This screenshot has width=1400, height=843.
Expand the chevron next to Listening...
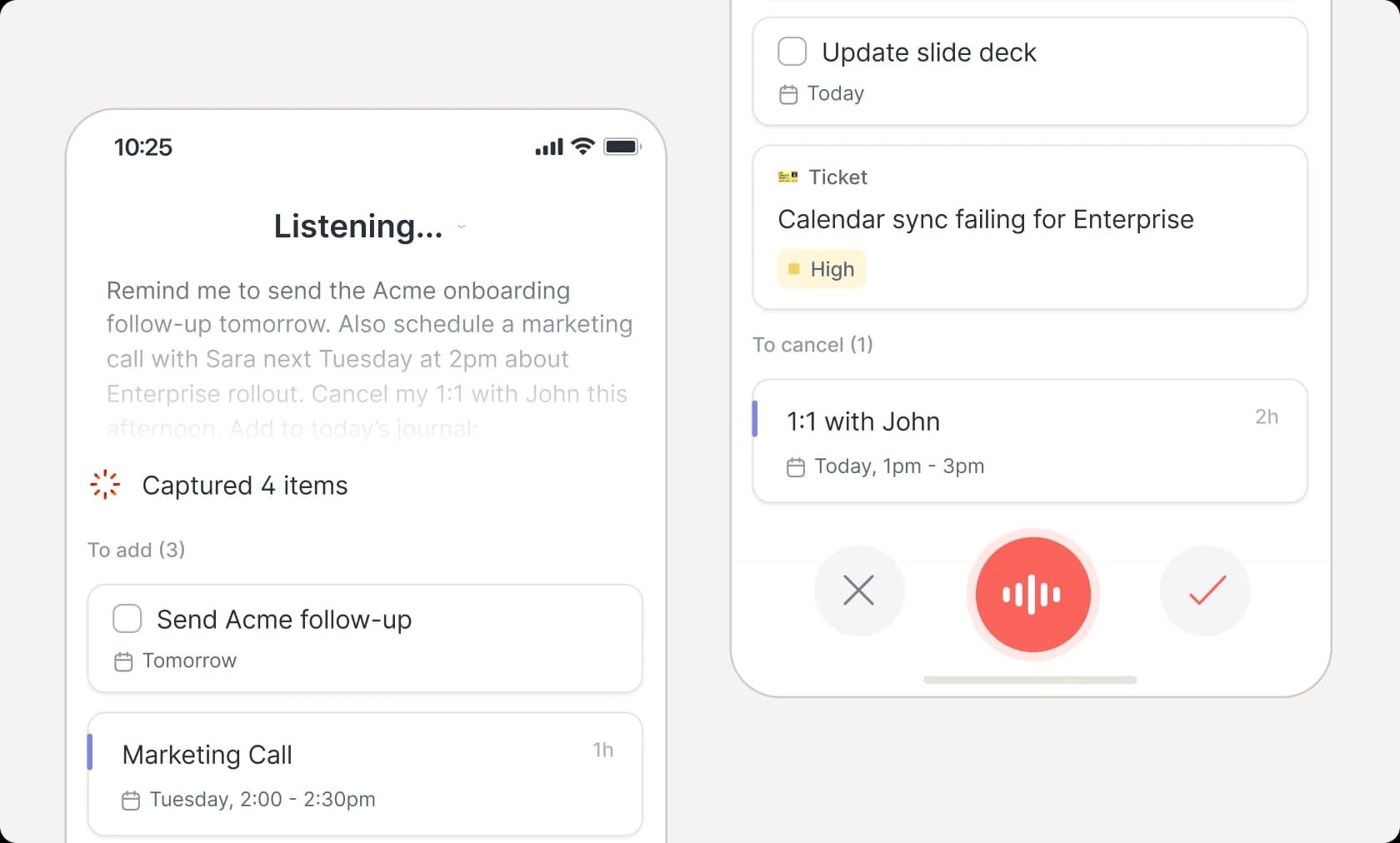(x=462, y=227)
